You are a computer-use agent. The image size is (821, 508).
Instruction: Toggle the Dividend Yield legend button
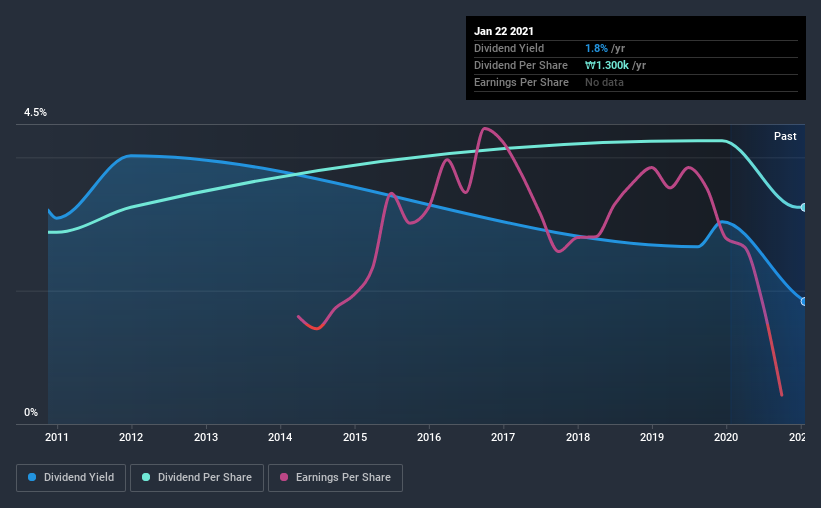pyautogui.click(x=71, y=478)
